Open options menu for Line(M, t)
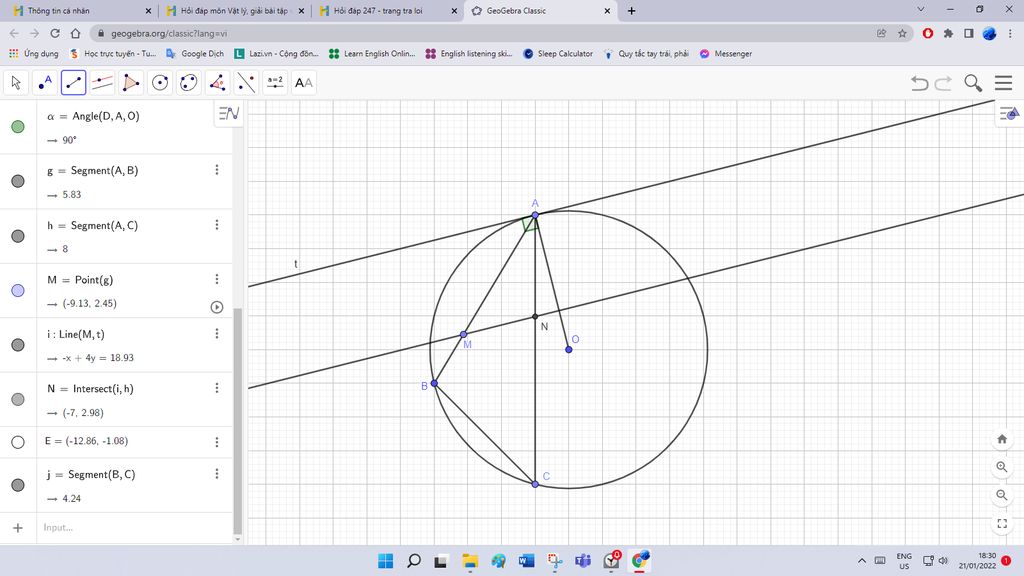The height and width of the screenshot is (576, 1024). point(217,334)
